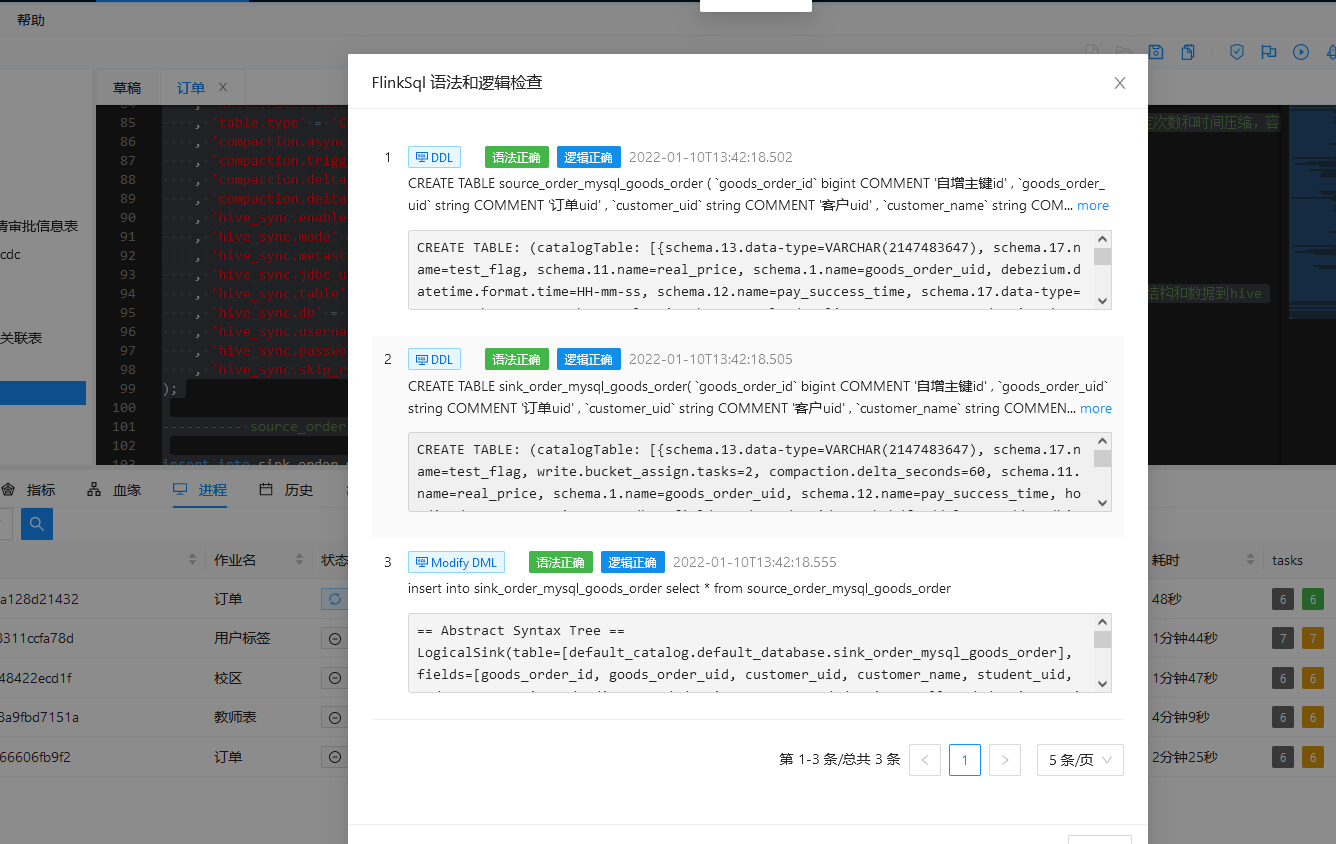Select page 1 in pagination
1336x844 pixels.
[965, 760]
